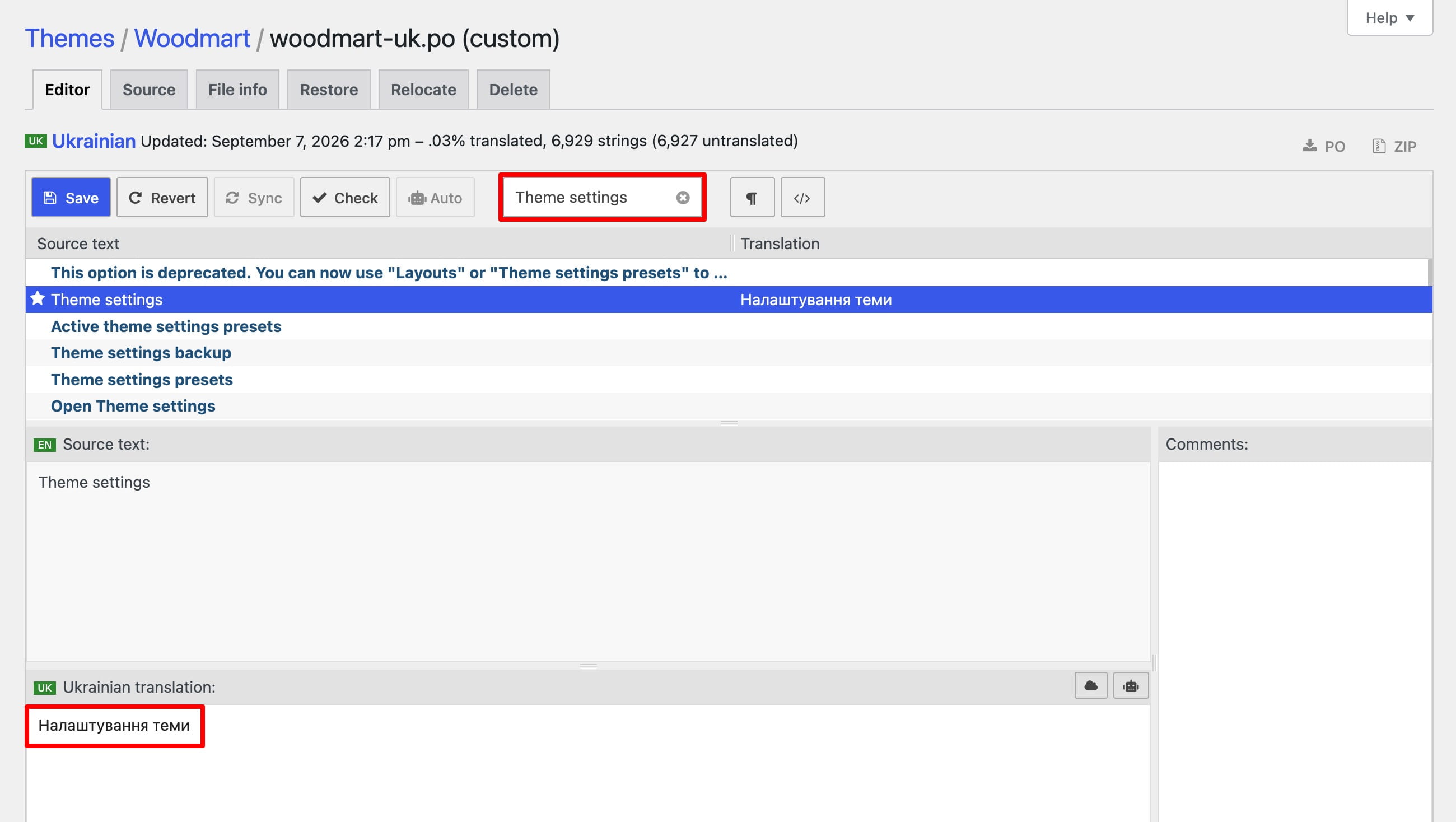Click the translated cell Налаштування теми

click(815, 300)
